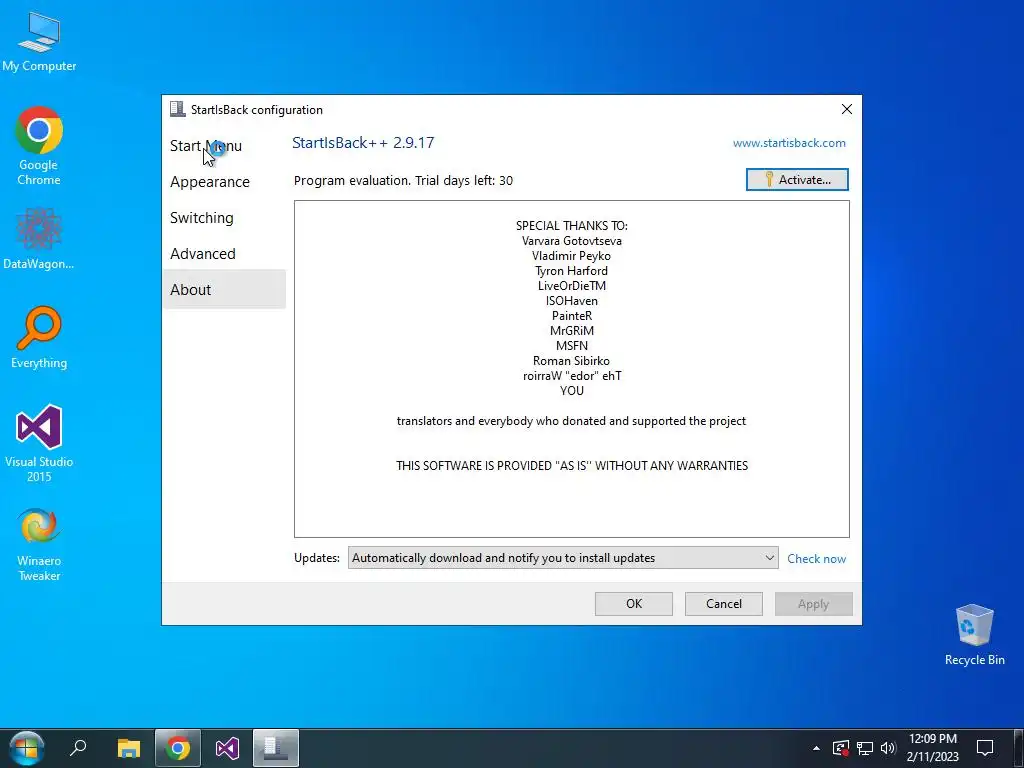Go to the Advanced tab
This screenshot has width=1024, height=768.
tap(202, 253)
